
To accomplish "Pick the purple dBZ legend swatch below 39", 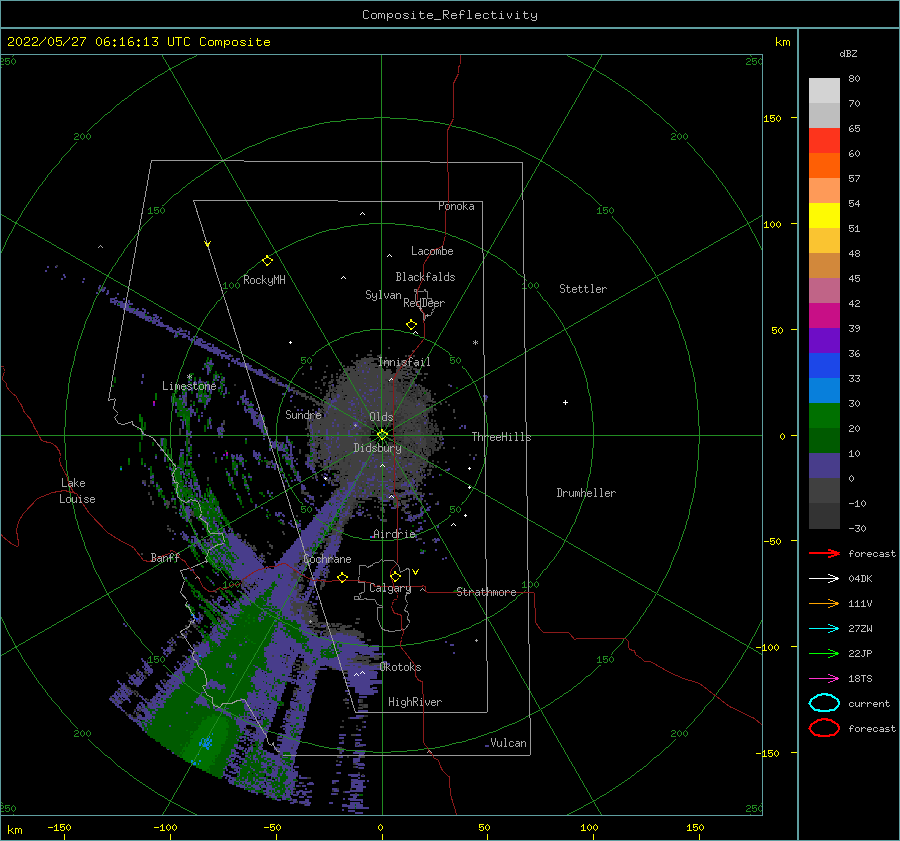I will click(x=824, y=340).
